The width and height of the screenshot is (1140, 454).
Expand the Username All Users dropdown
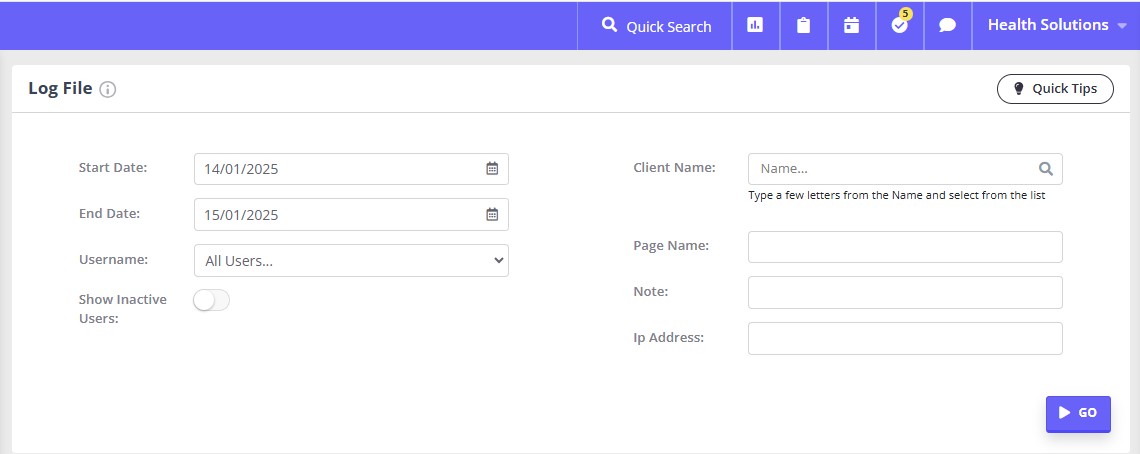coord(351,260)
